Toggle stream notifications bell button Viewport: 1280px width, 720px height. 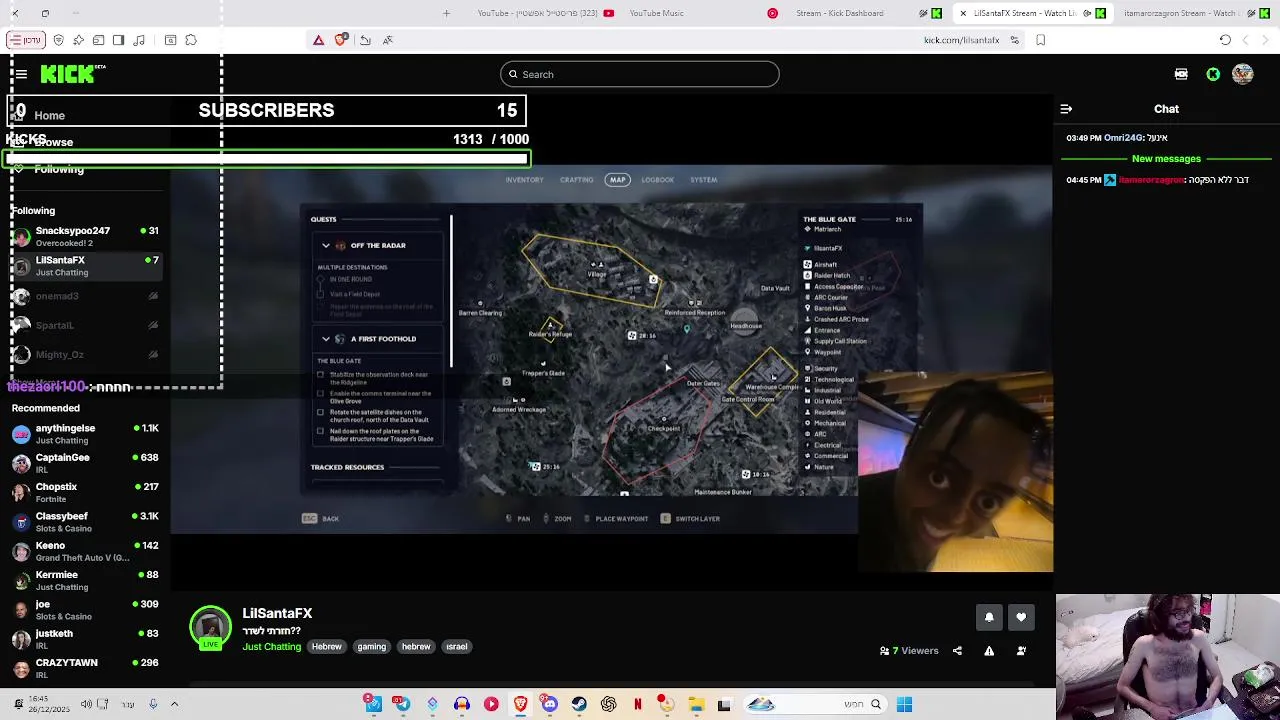pyautogui.click(x=989, y=618)
